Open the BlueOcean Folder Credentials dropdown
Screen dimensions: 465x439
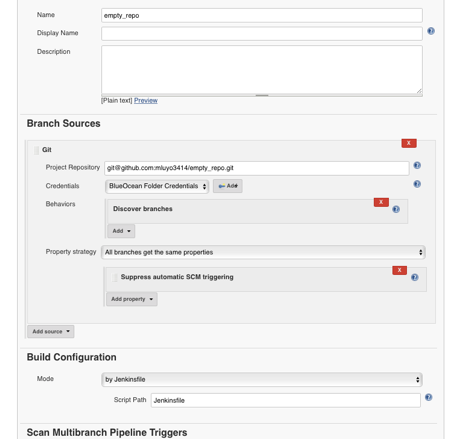click(x=157, y=186)
